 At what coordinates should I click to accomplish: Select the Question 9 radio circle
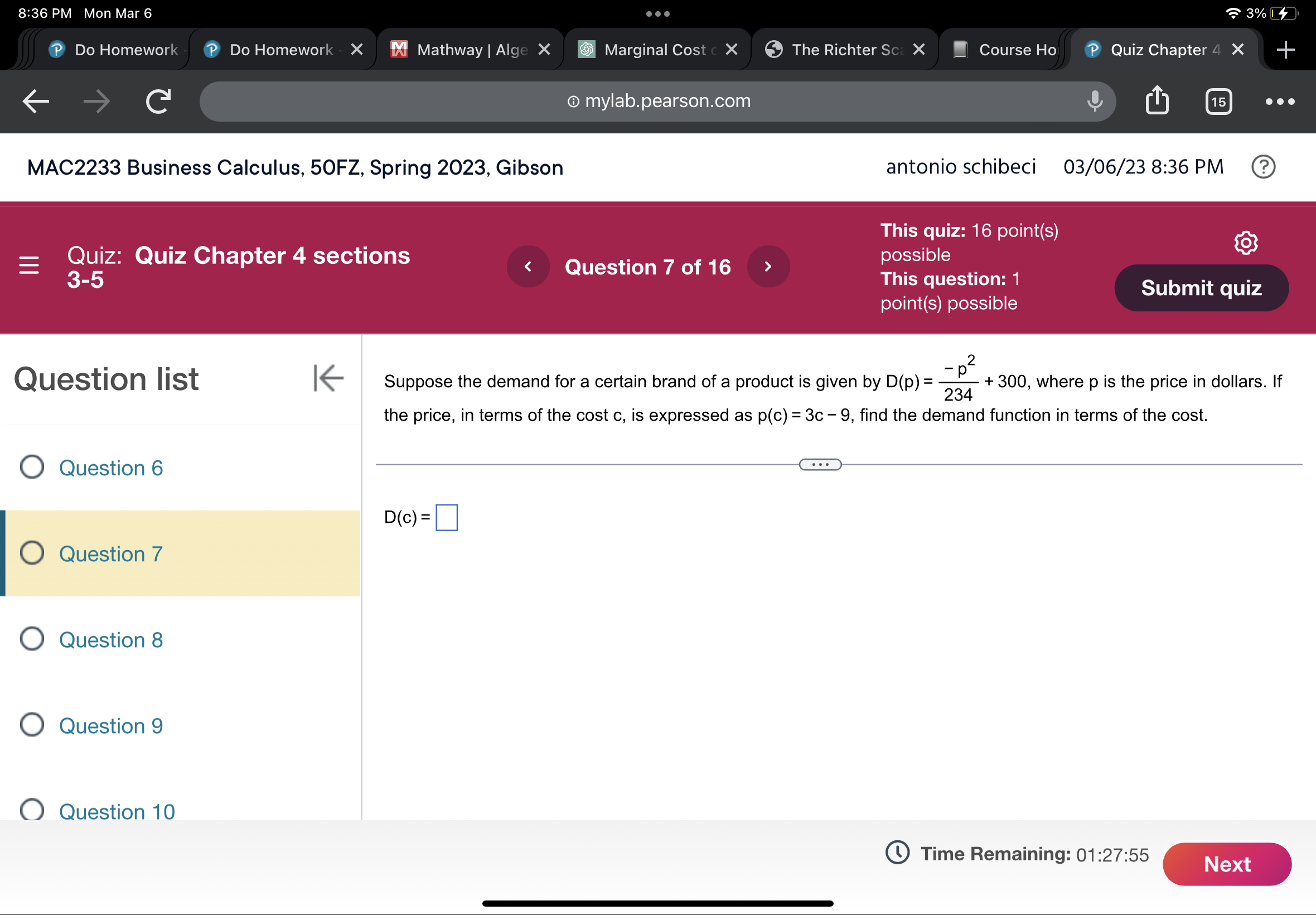[32, 725]
